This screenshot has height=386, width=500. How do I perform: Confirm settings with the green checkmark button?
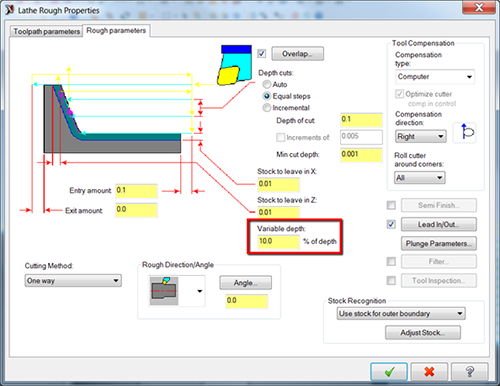(x=389, y=372)
